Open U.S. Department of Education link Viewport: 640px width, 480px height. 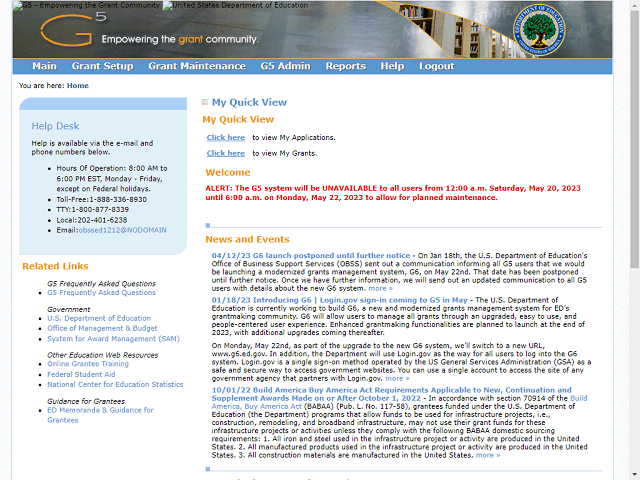point(99,318)
